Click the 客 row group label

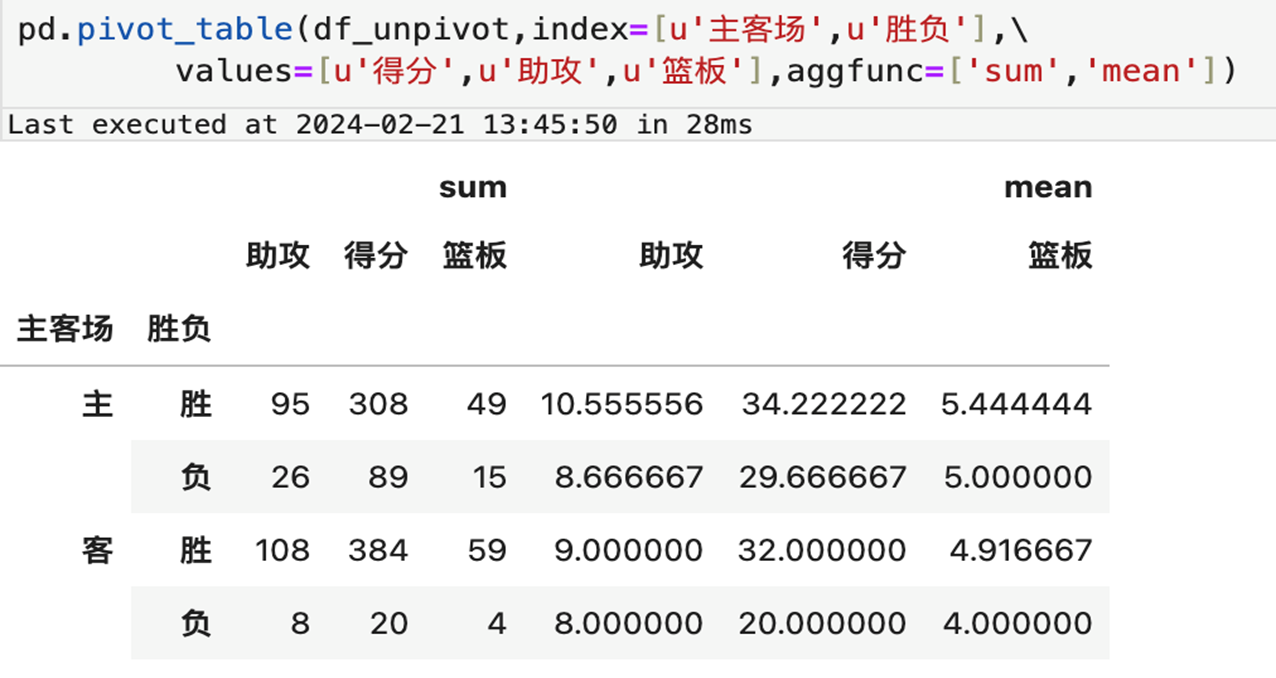click(97, 550)
